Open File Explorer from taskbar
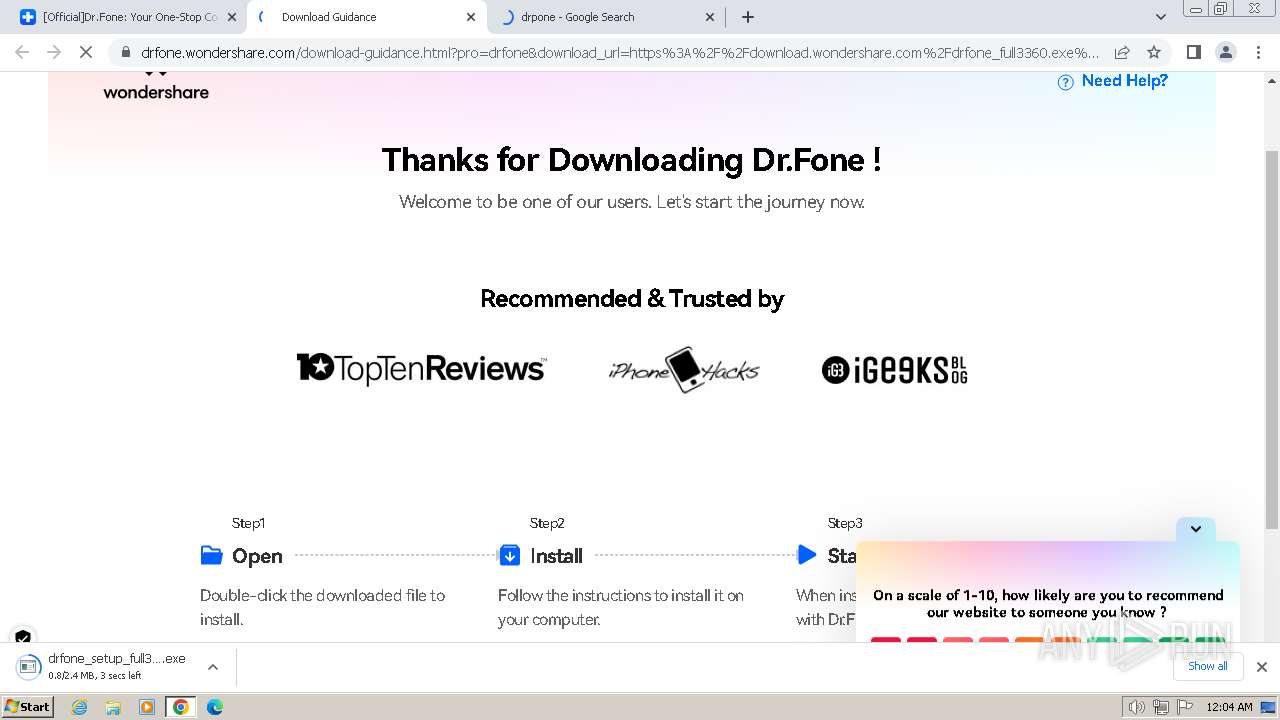Screen dimensions: 1280x720 click(113, 707)
